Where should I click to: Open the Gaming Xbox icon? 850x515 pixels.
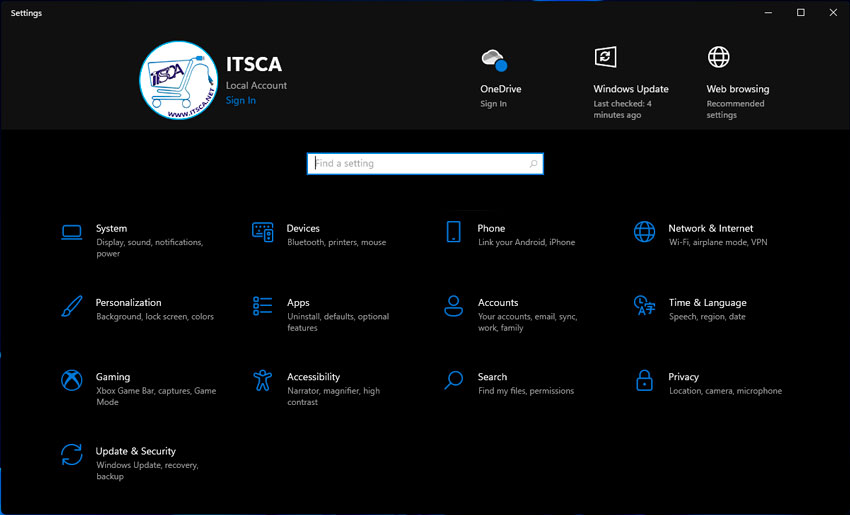tap(71, 380)
